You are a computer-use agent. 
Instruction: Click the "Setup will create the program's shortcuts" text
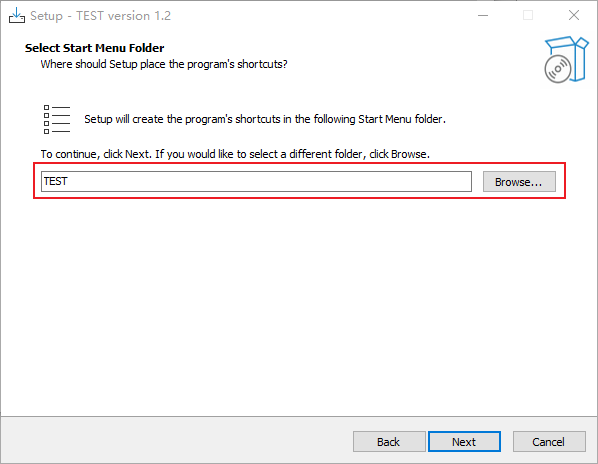click(265, 119)
